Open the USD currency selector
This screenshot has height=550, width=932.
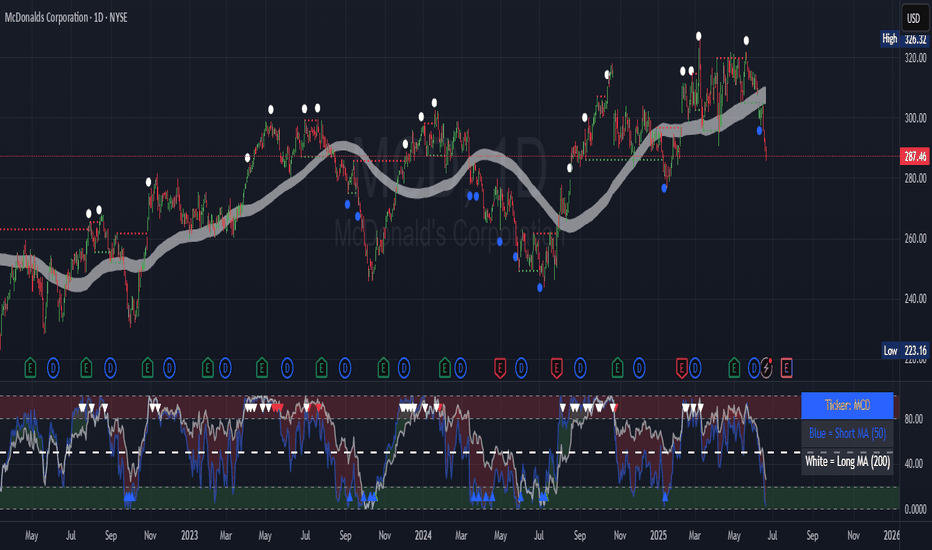[913, 18]
